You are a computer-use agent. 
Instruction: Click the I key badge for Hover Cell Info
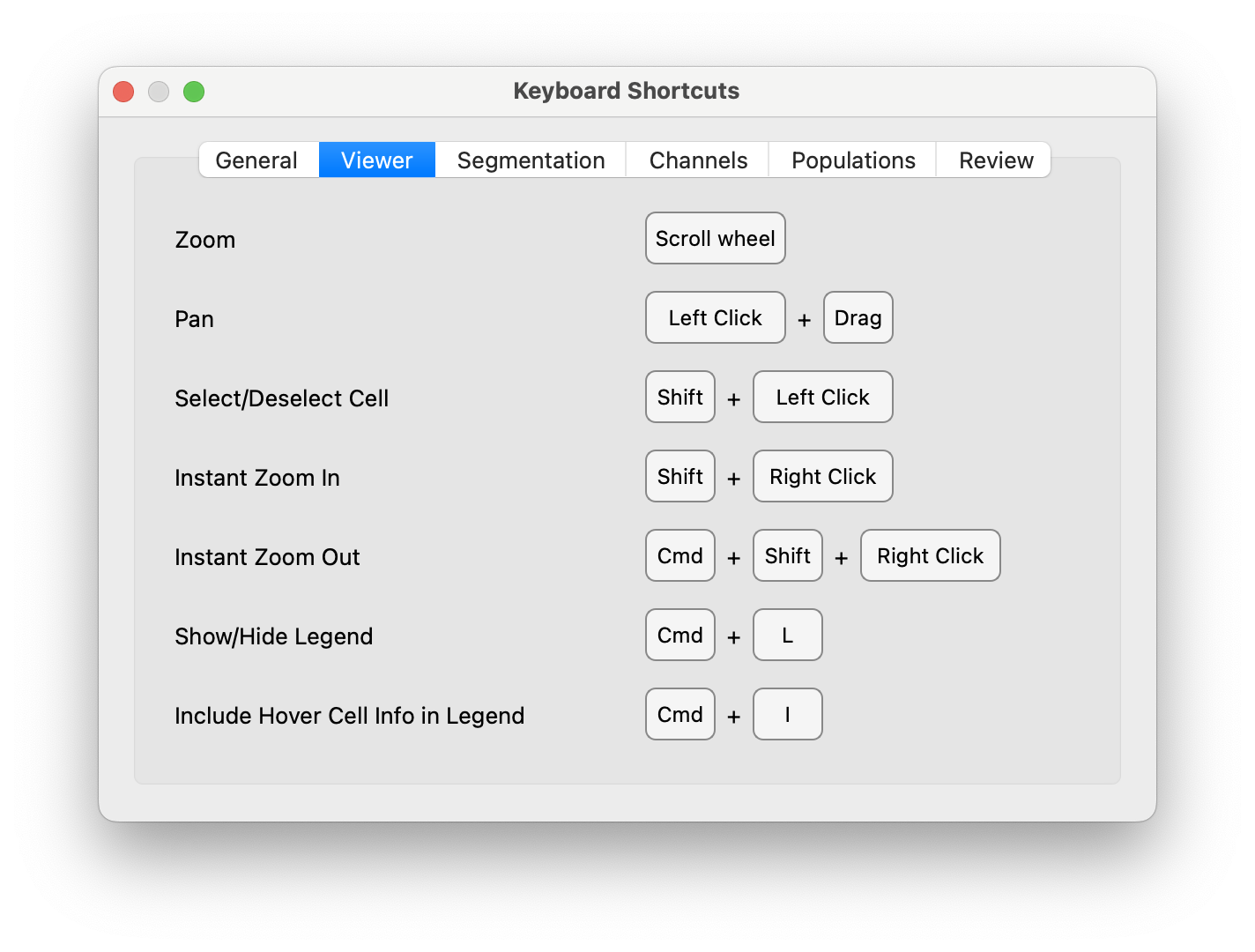point(787,714)
